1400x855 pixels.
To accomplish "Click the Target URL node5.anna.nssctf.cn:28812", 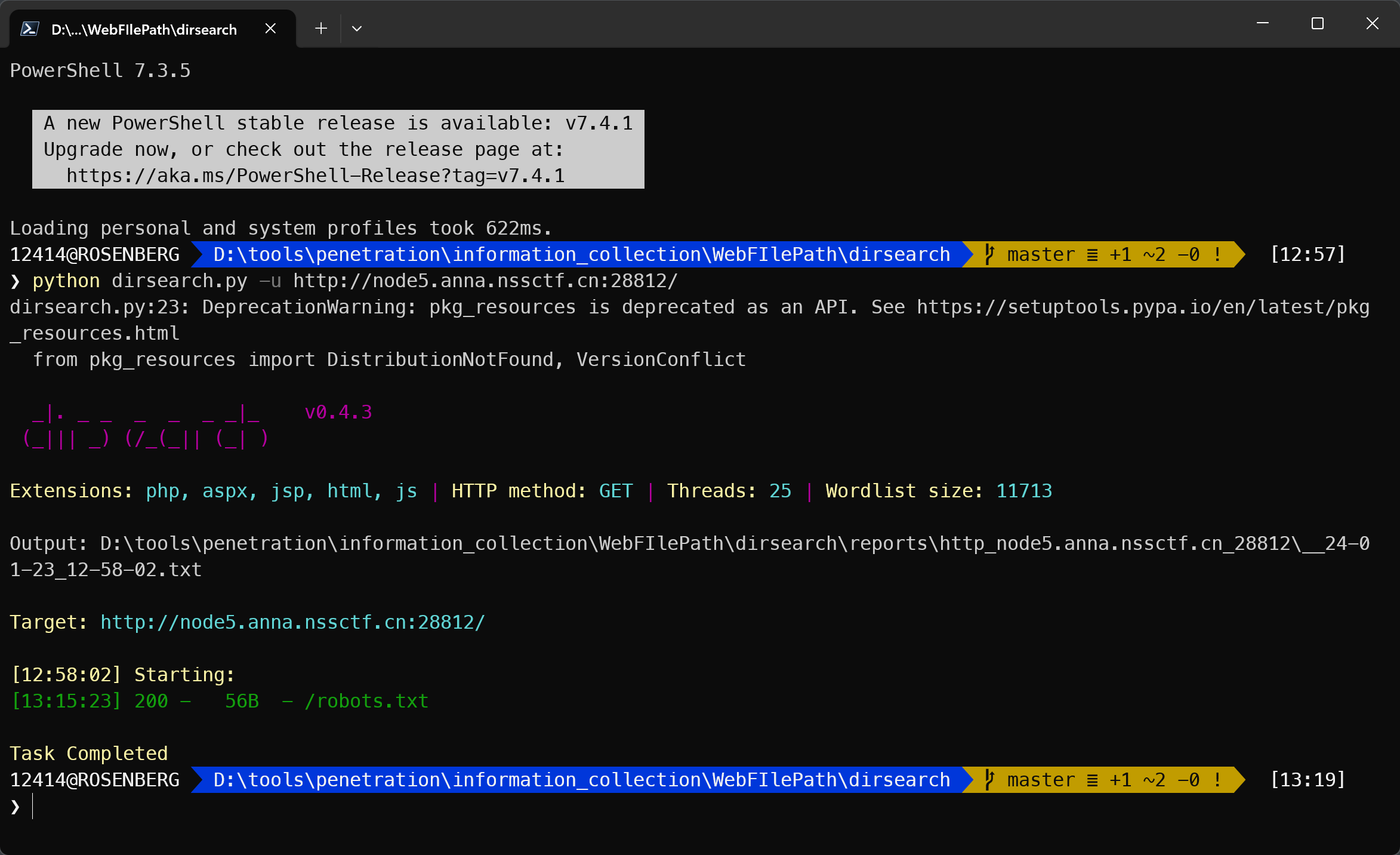I will coord(292,622).
